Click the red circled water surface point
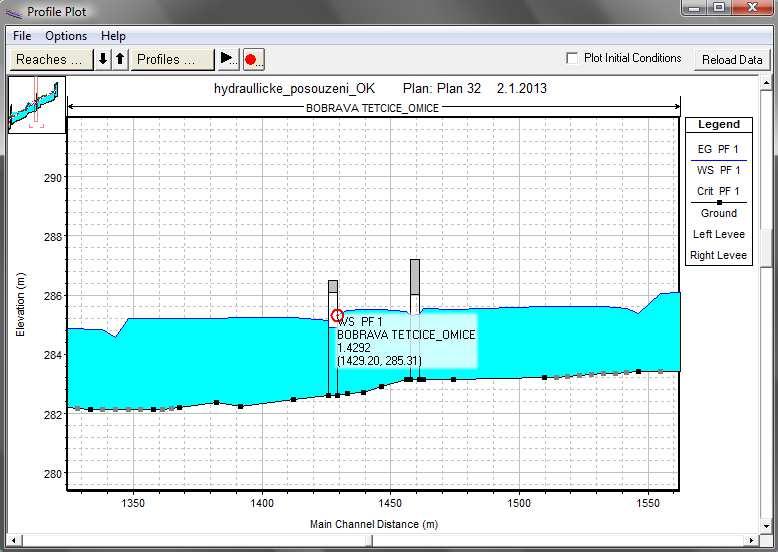 (337, 315)
